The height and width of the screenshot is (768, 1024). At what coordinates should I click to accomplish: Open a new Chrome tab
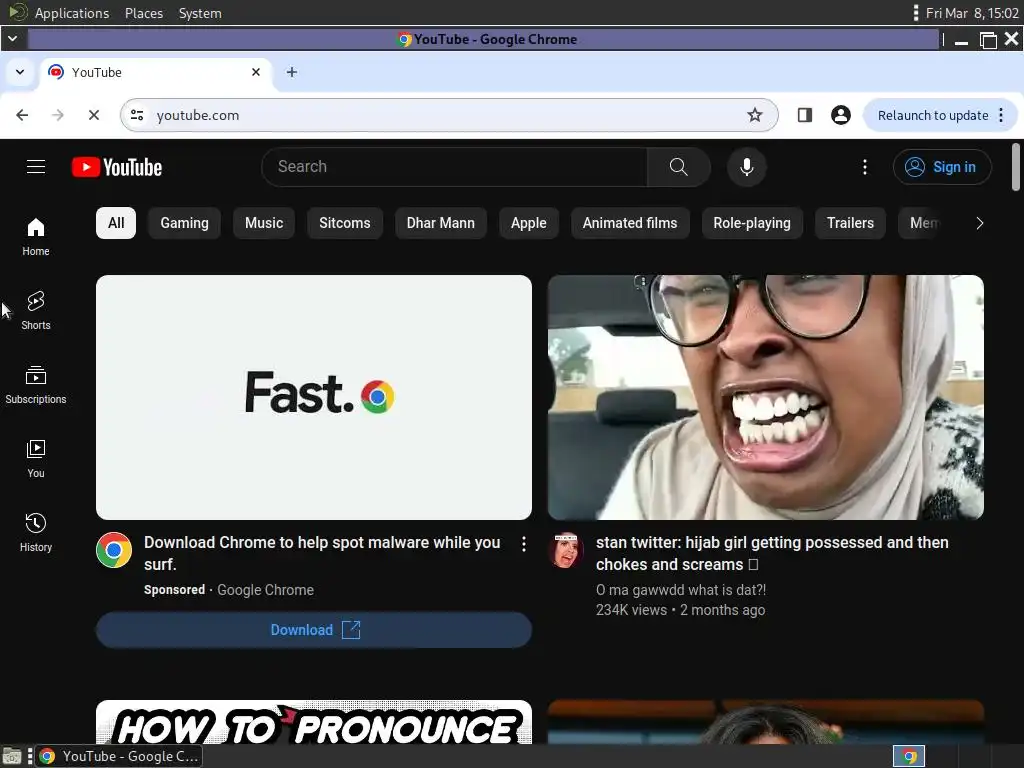(292, 72)
